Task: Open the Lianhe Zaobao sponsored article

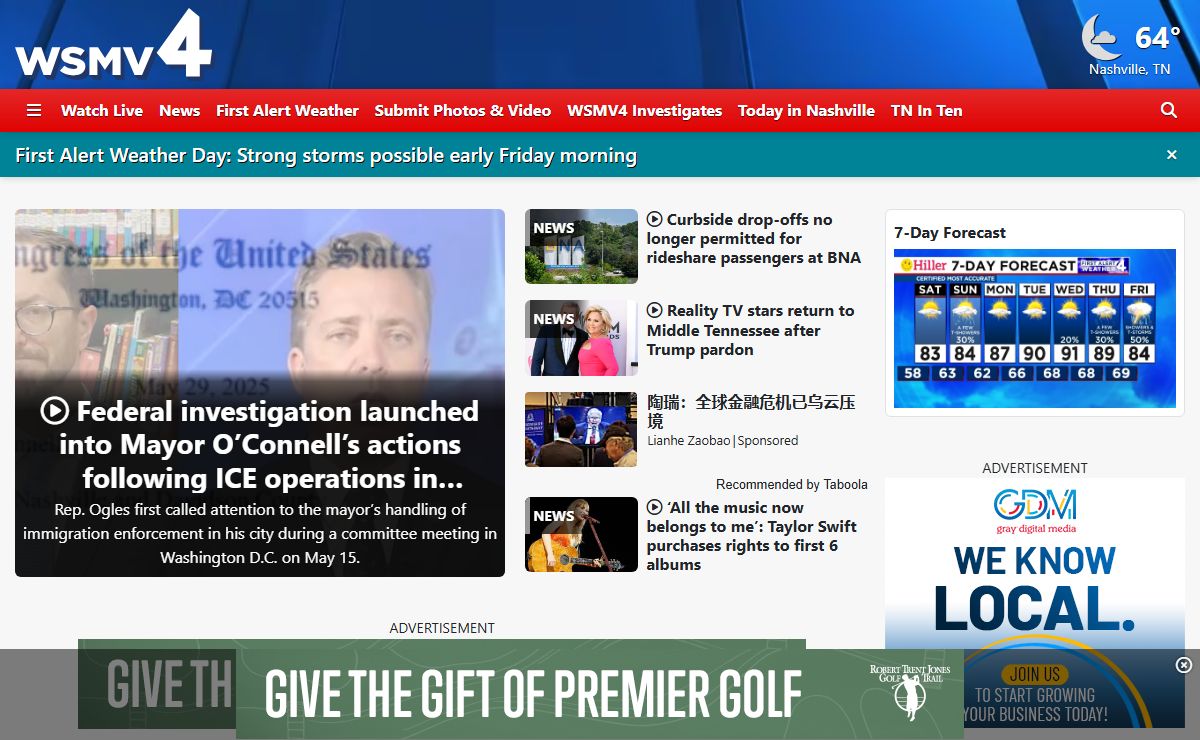Action: [x=751, y=411]
